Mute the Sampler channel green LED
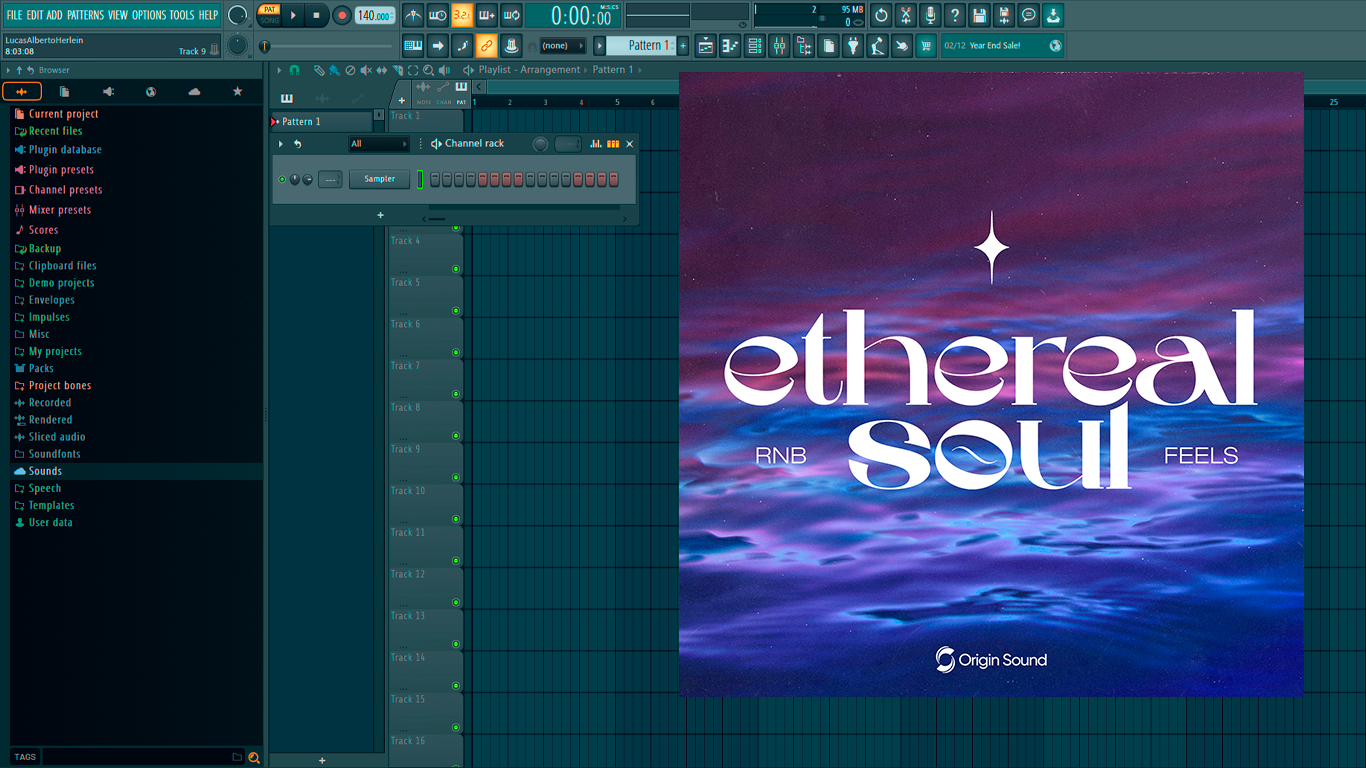 [x=282, y=180]
